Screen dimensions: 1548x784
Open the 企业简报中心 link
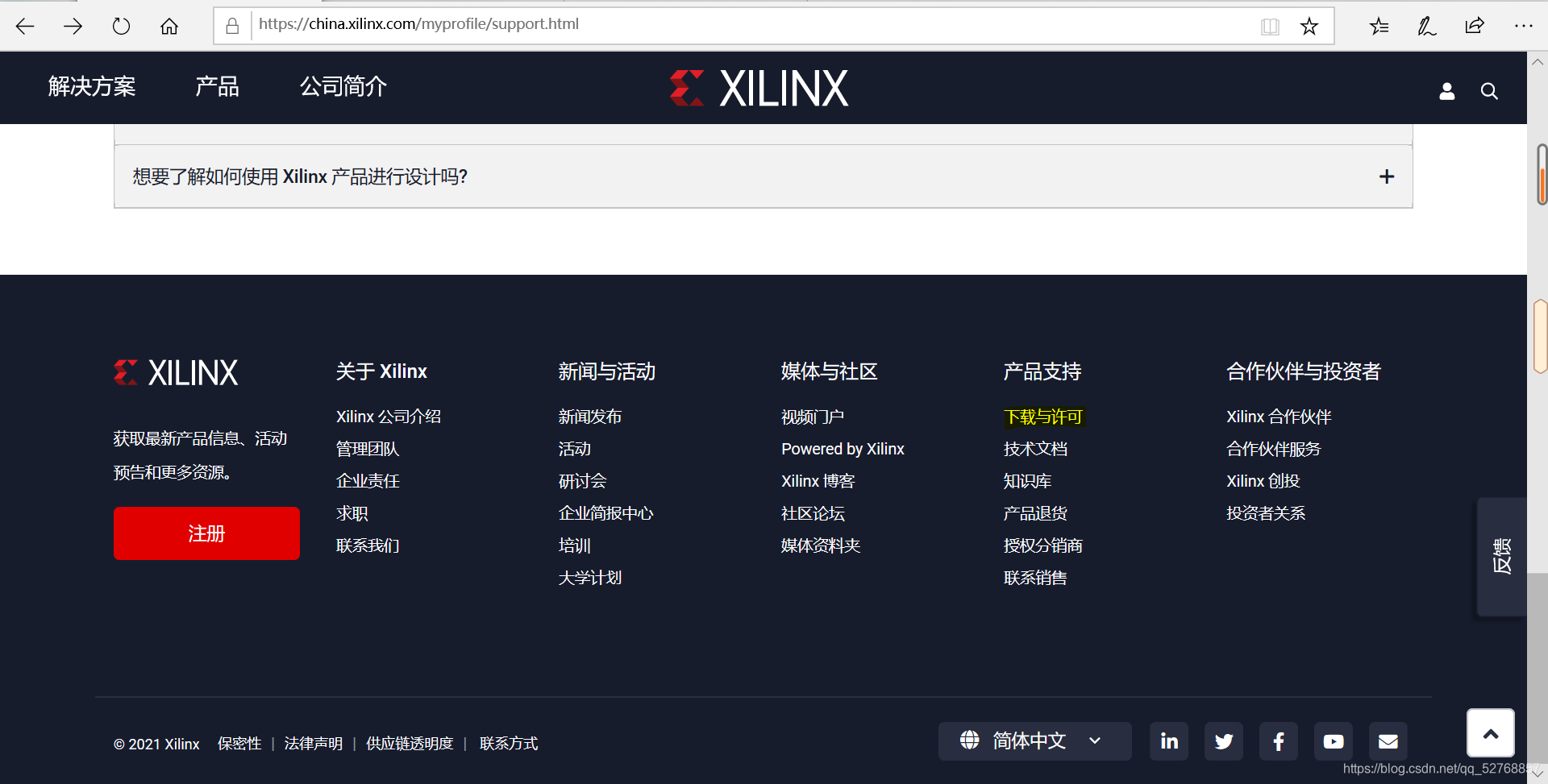[x=605, y=513]
